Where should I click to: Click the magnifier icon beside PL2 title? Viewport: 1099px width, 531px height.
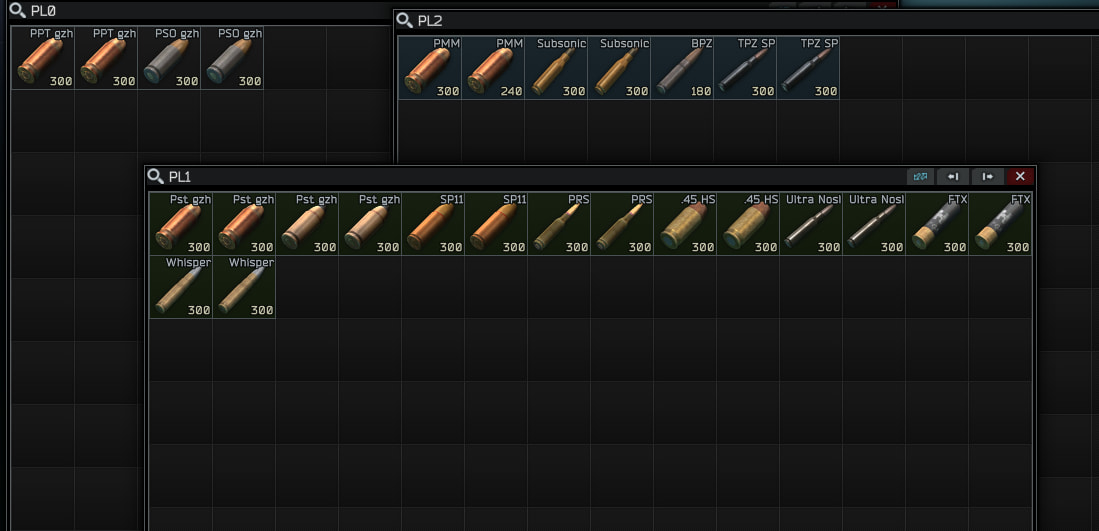click(404, 20)
